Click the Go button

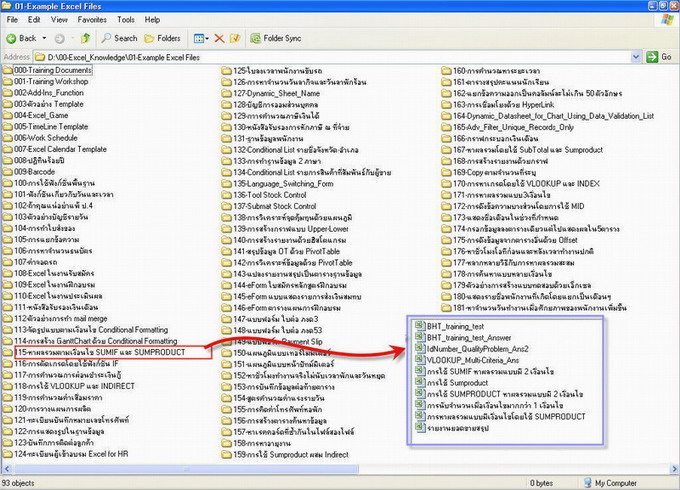pyautogui.click(x=659, y=57)
